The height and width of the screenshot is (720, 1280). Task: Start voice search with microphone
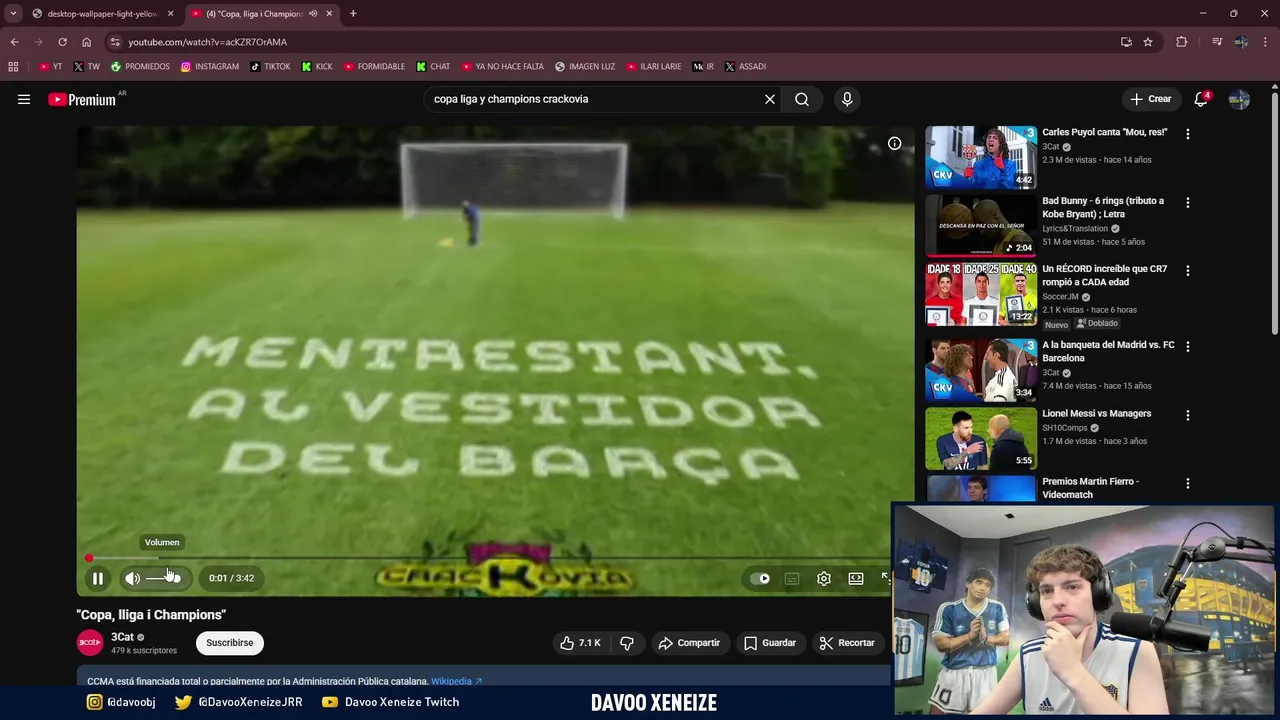[x=847, y=99]
